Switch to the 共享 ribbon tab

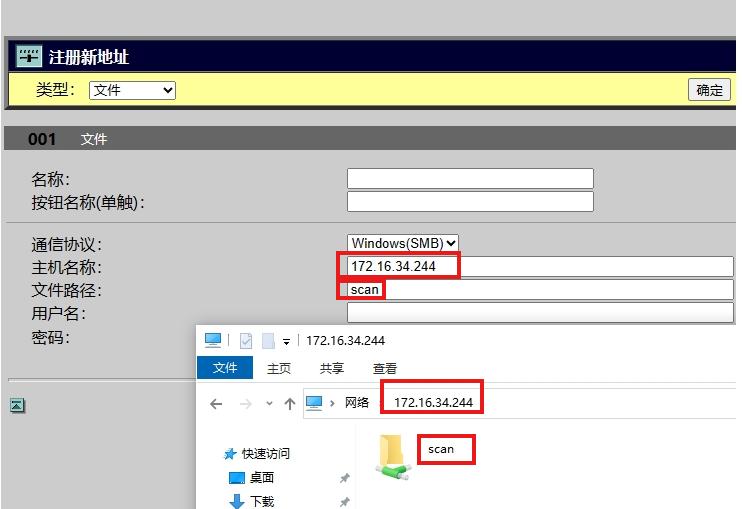tap(331, 368)
